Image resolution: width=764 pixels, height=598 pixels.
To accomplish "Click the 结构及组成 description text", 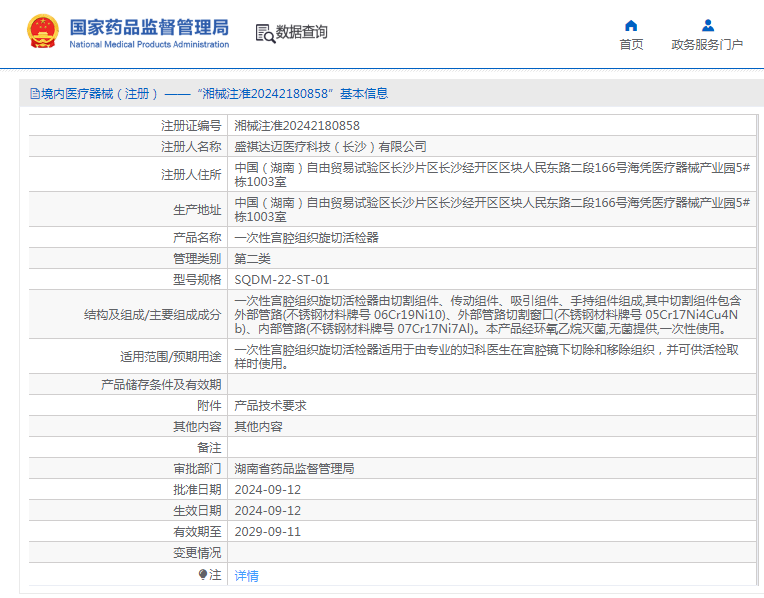I will 488,314.
